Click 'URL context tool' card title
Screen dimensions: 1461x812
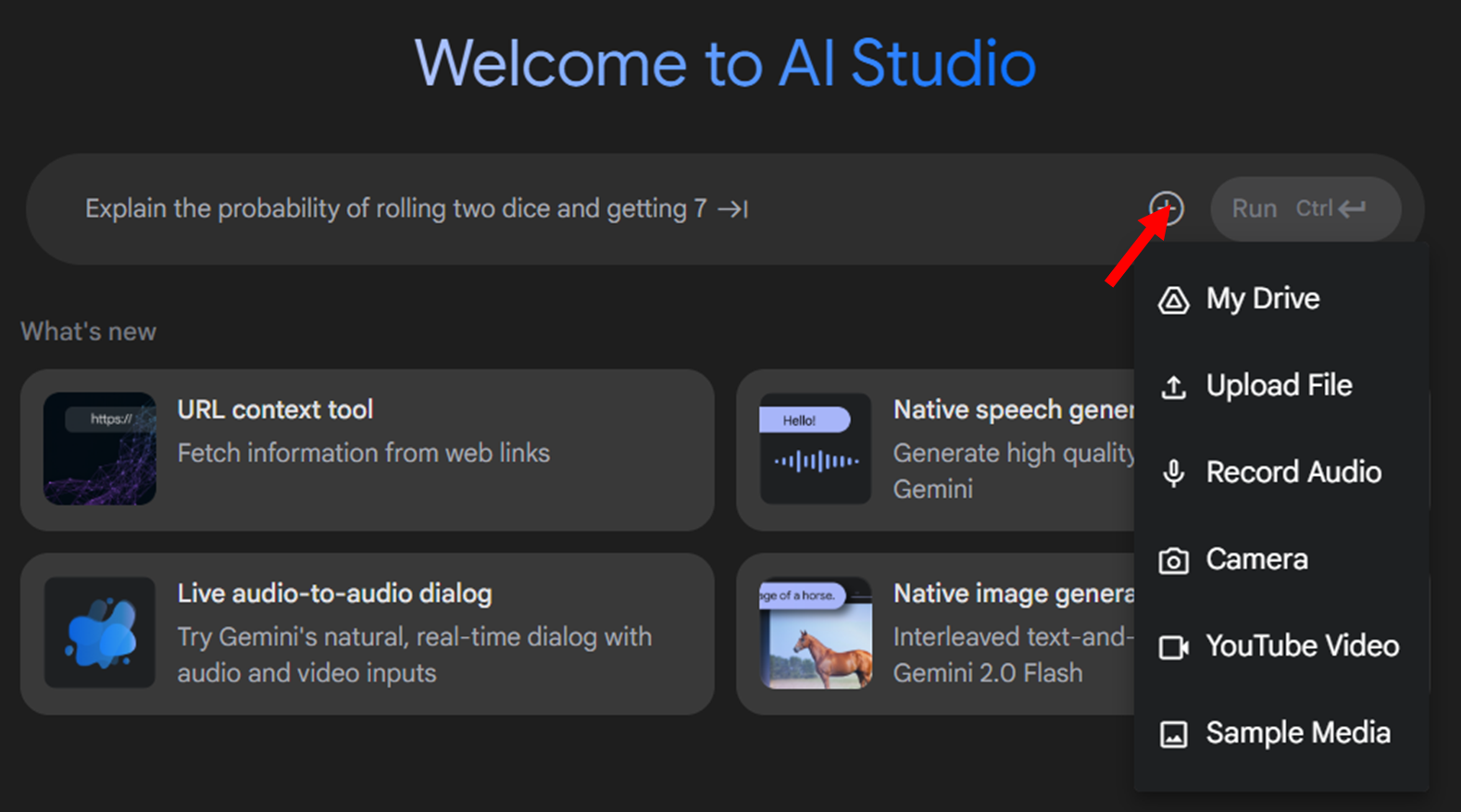pos(275,409)
